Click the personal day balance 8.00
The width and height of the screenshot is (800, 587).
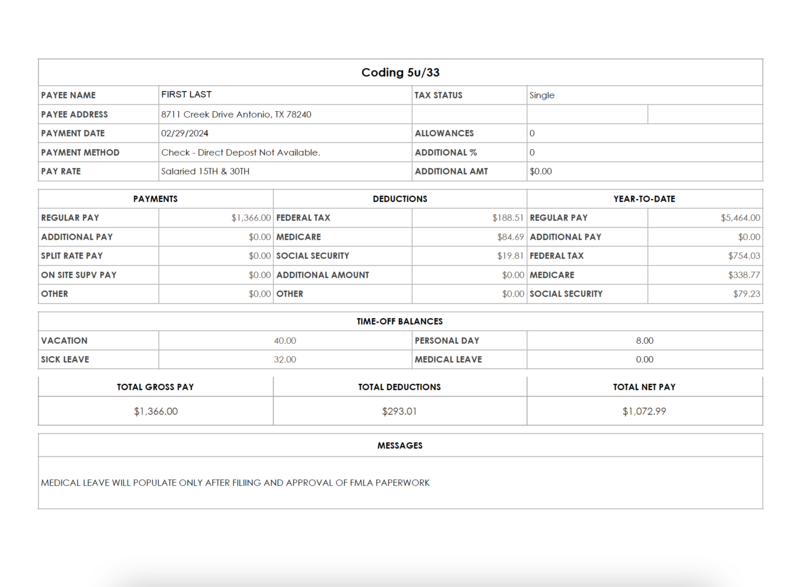click(644, 340)
